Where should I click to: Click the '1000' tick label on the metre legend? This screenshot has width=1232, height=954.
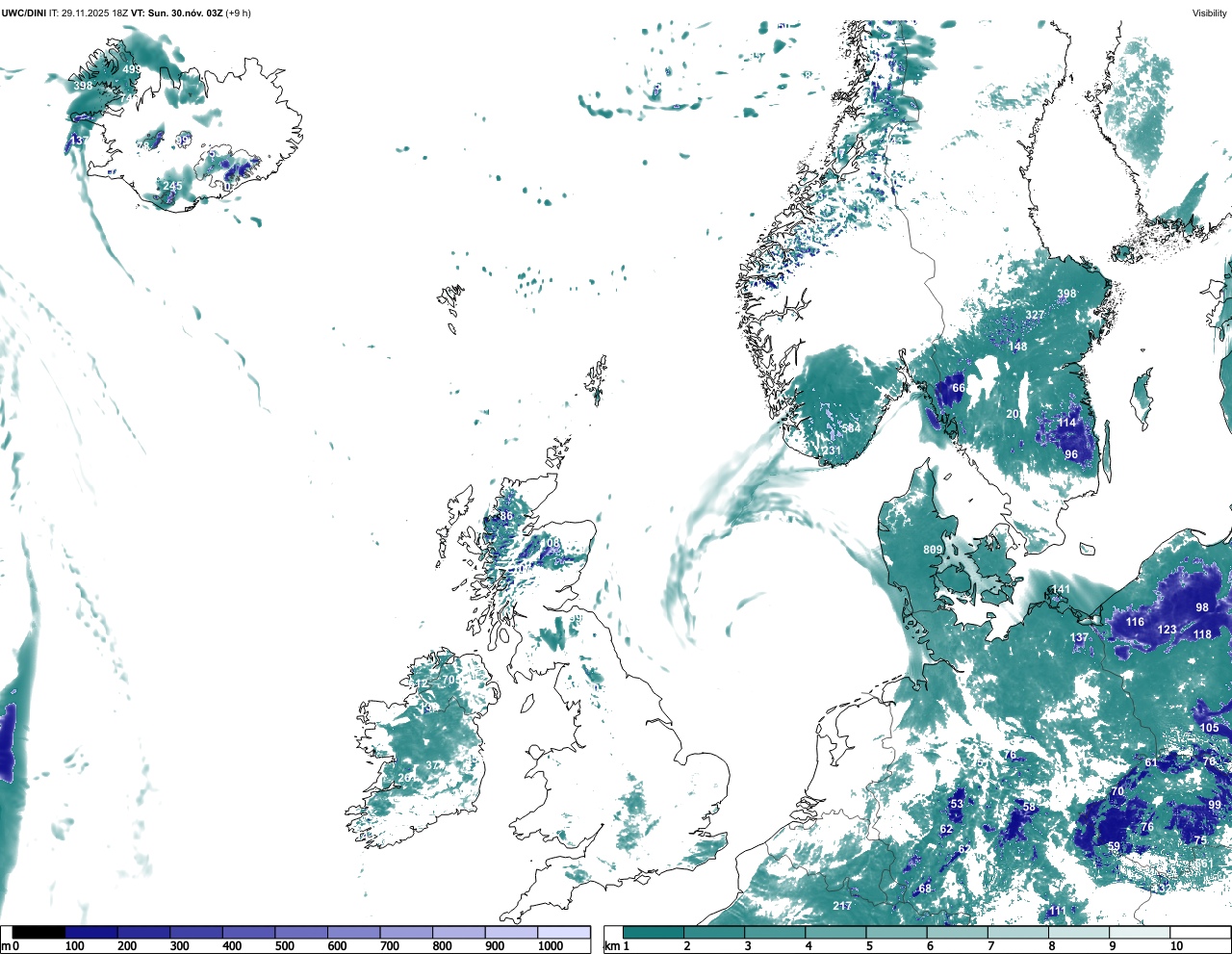coord(551,946)
